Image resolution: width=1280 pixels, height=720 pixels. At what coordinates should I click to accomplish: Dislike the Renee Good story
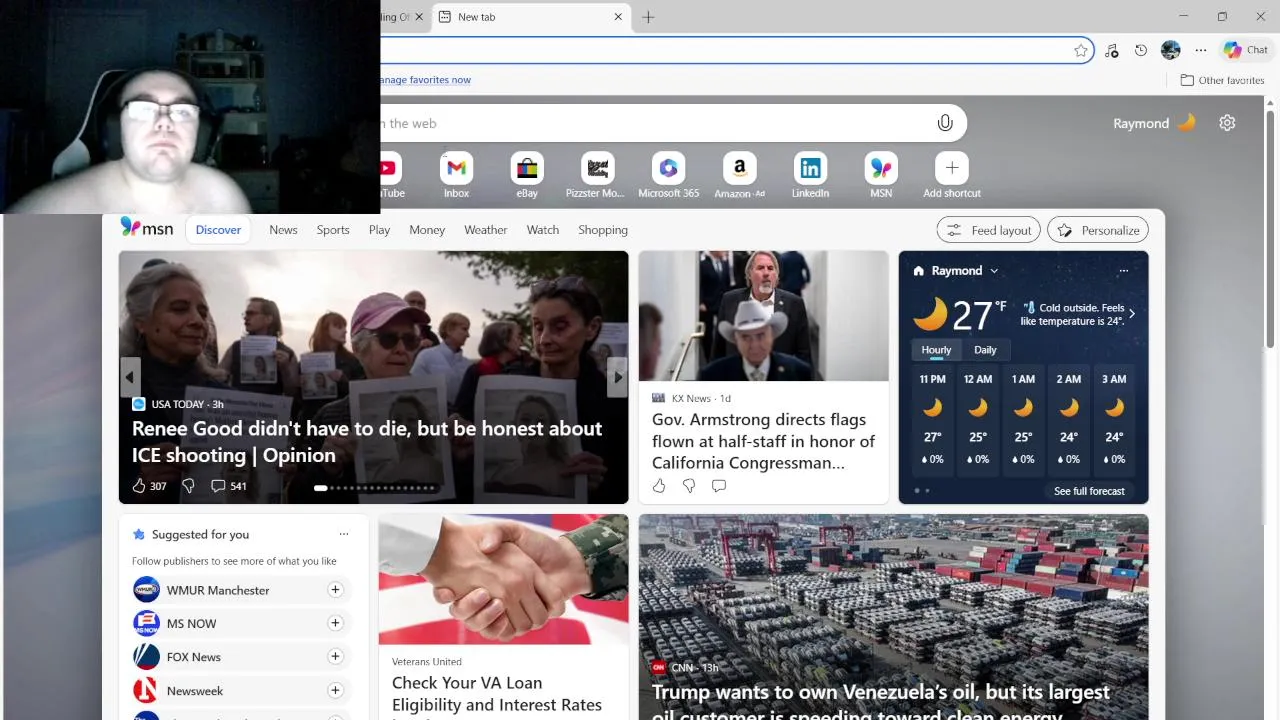click(x=188, y=486)
